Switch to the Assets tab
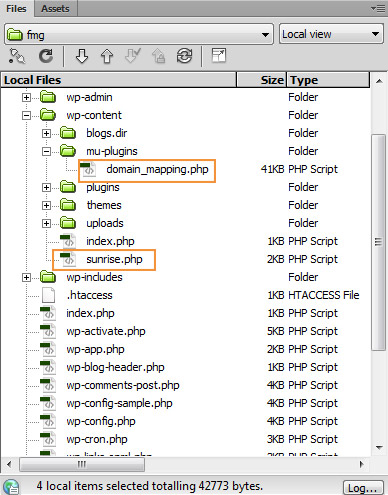This screenshot has height=495, width=388. point(55,9)
